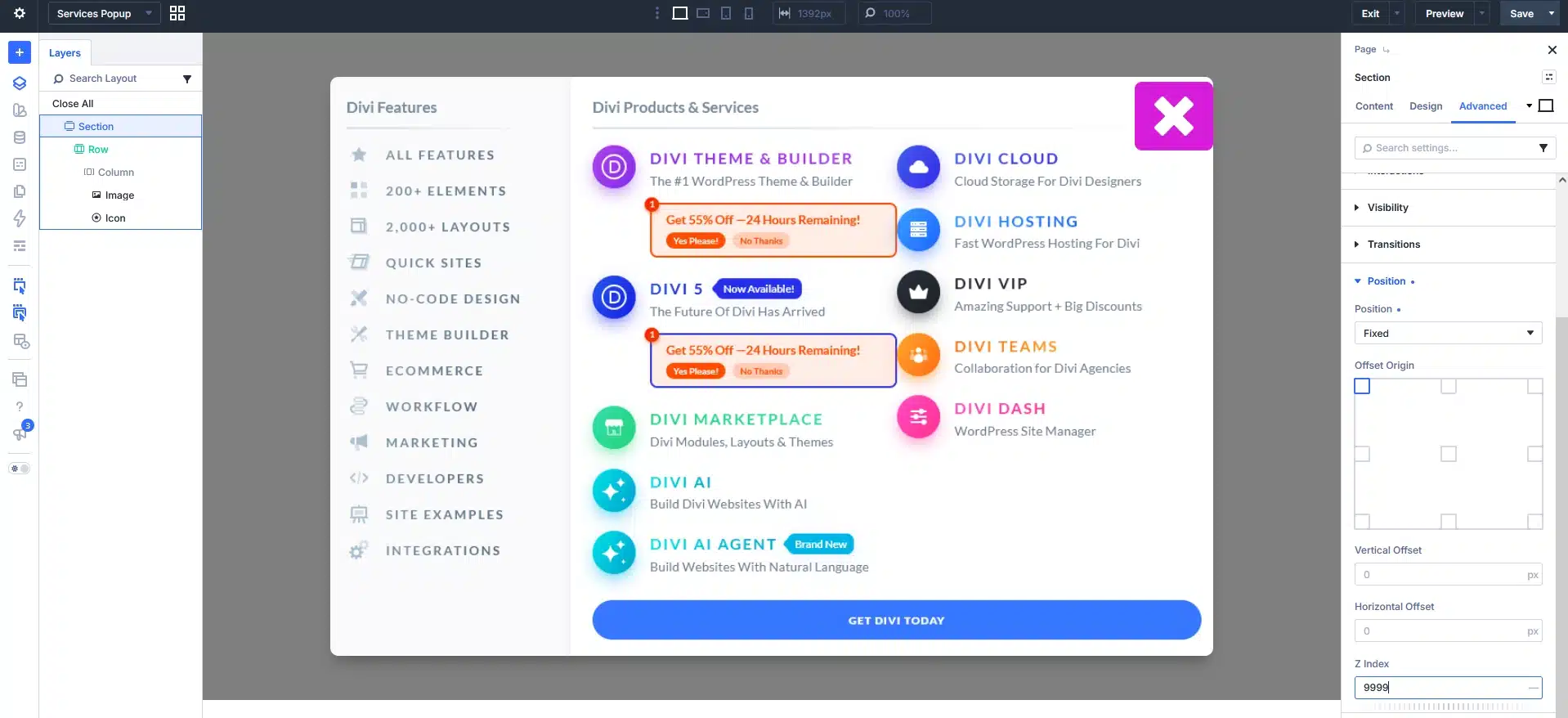This screenshot has width=1568, height=718.
Task: Adjust the Z Index slider
Action: (1447, 707)
